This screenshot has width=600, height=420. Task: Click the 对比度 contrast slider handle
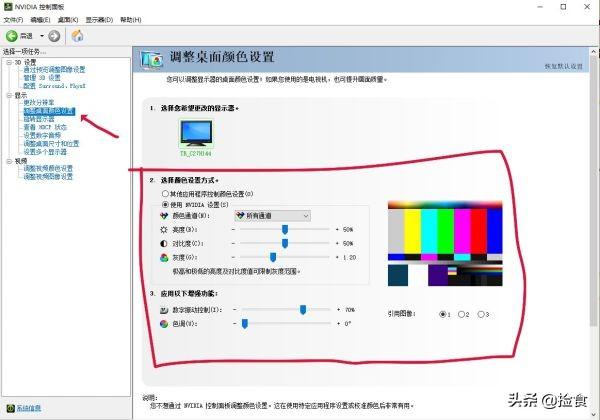(x=285, y=243)
